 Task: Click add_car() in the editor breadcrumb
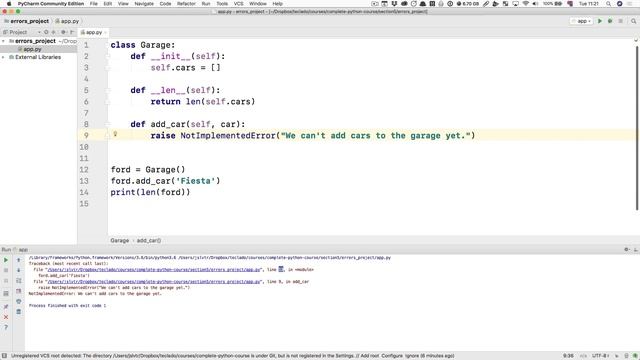[149, 240]
